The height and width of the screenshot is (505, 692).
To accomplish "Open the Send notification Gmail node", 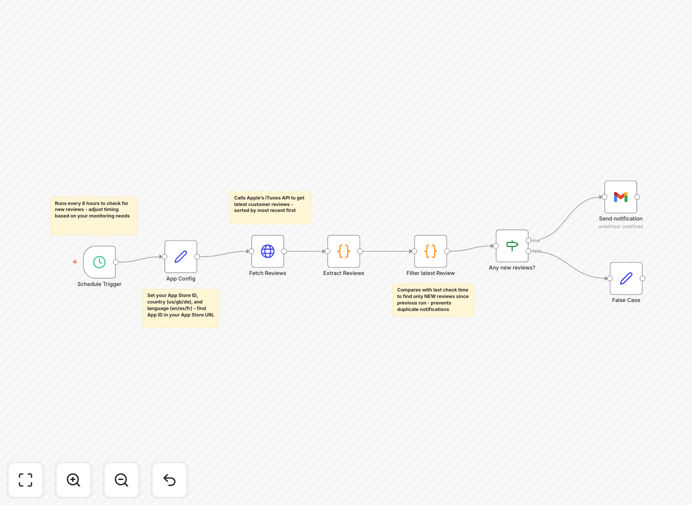I will (621, 197).
